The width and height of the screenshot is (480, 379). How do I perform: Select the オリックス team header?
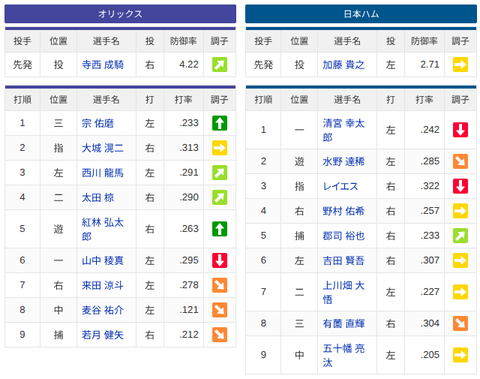(120, 14)
